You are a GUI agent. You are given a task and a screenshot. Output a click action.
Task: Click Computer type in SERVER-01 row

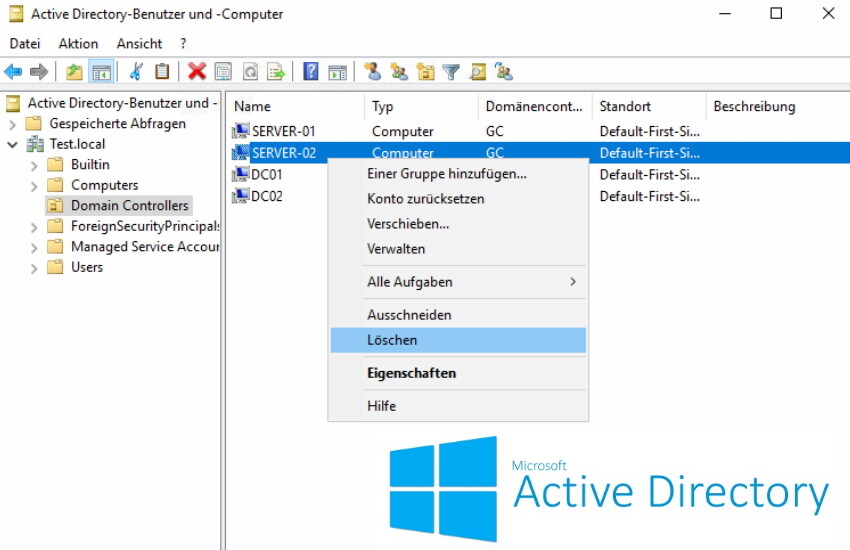402,131
